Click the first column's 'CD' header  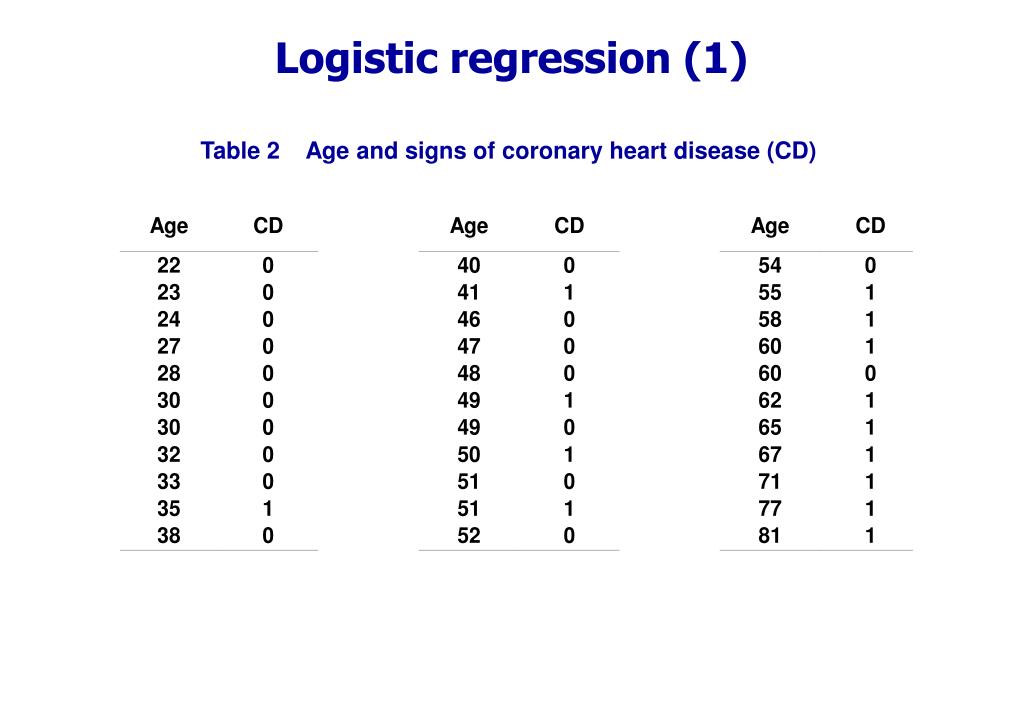(x=268, y=226)
